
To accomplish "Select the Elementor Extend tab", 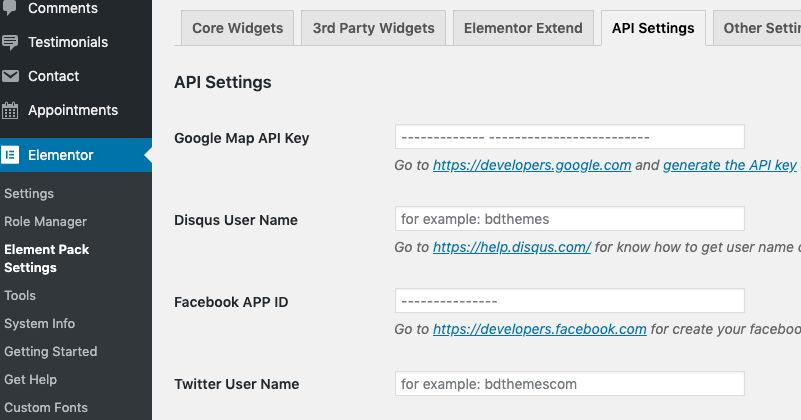I will pos(523,28).
